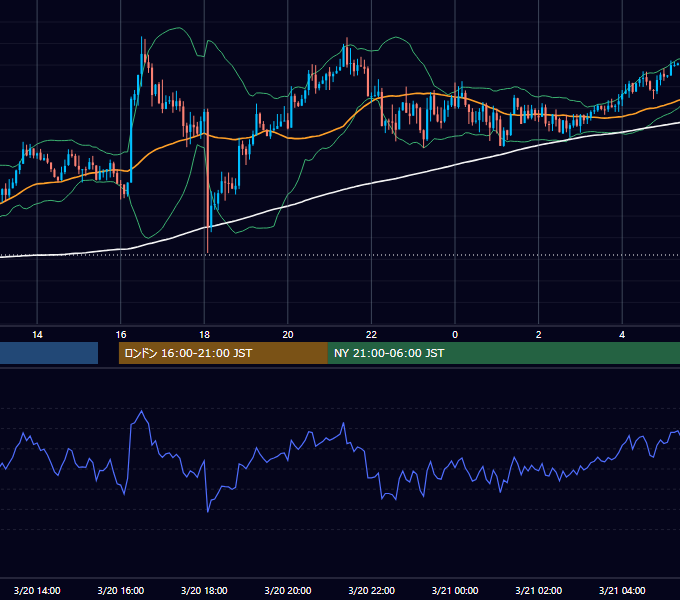Click the 0 hour label on price chart
The image size is (680, 600).
455,335
